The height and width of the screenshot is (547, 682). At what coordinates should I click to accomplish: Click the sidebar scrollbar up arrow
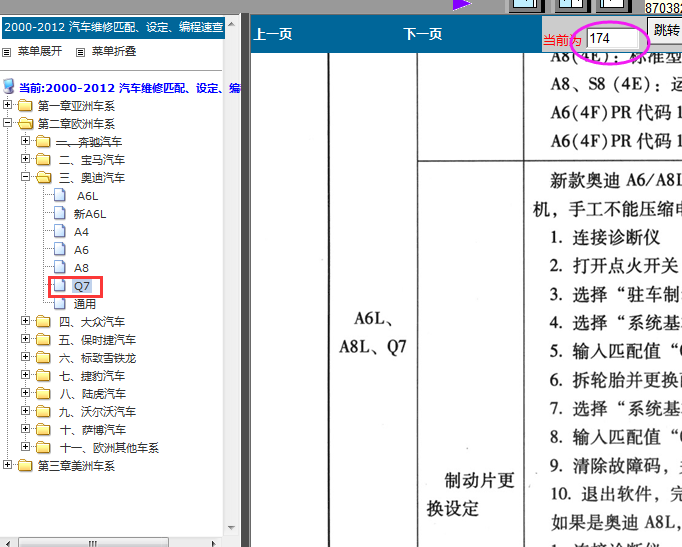pos(231,24)
